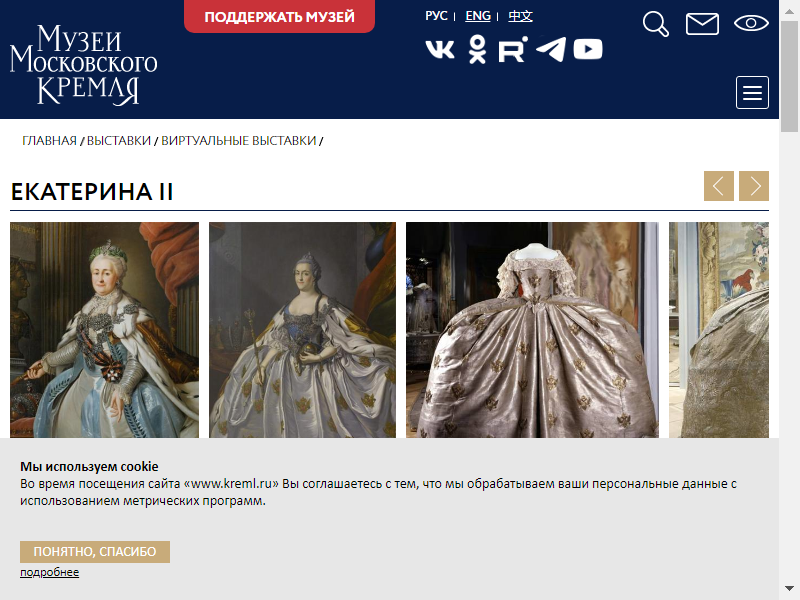Viewport: 800px width, 600px height.
Task: Open the YouTube social icon
Action: click(x=588, y=49)
